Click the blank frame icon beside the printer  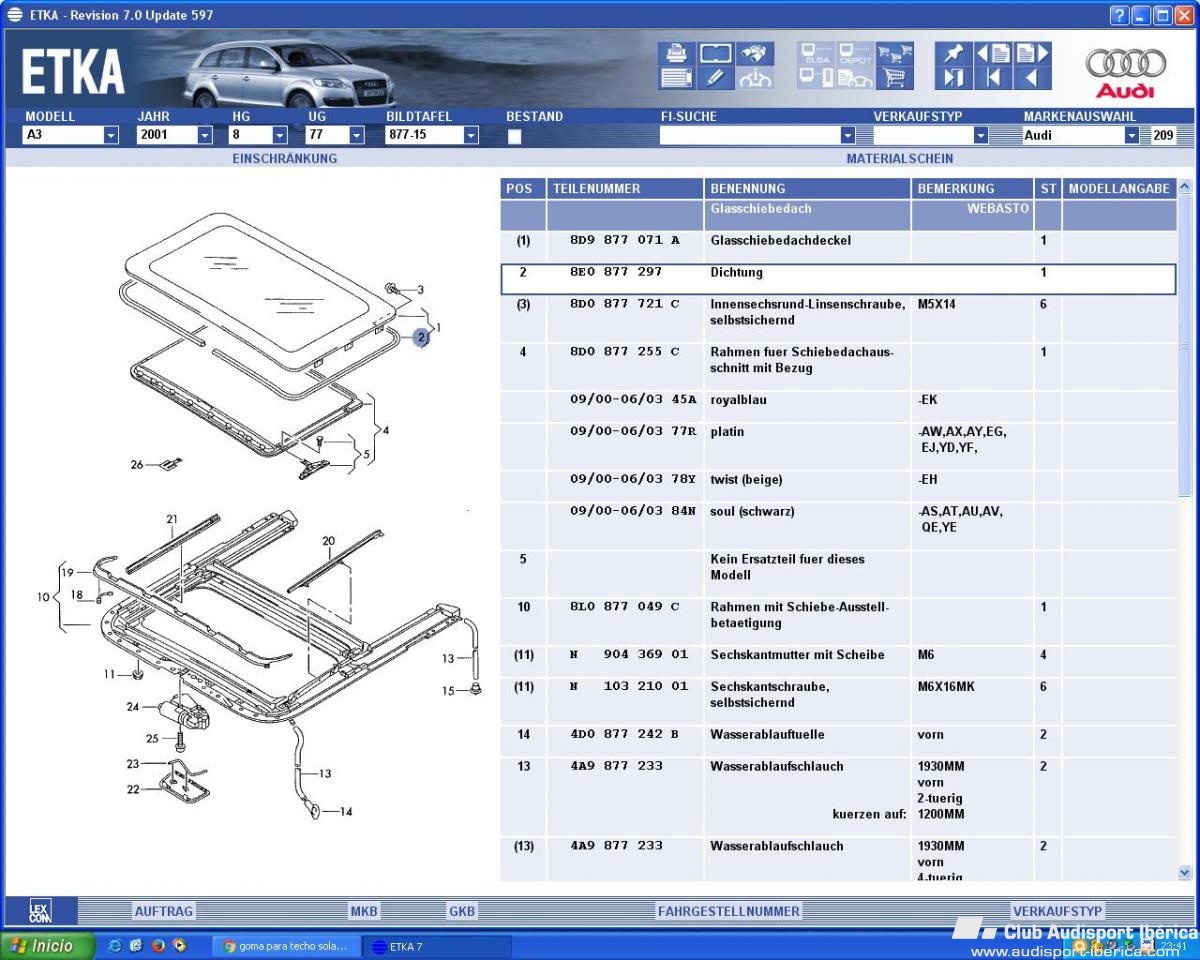pos(715,54)
